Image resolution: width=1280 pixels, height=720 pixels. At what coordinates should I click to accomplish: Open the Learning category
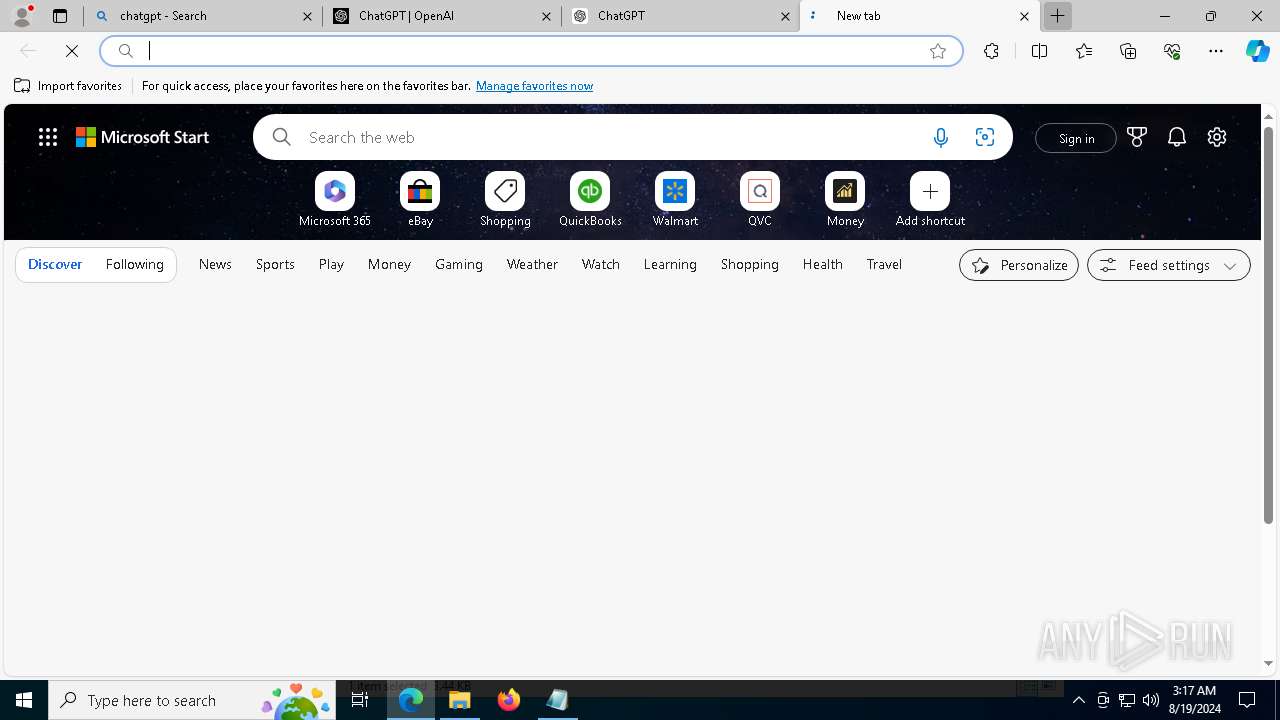pyautogui.click(x=670, y=265)
